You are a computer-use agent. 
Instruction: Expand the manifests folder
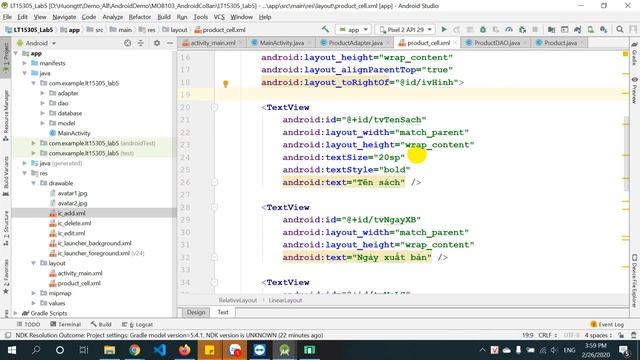25,63
